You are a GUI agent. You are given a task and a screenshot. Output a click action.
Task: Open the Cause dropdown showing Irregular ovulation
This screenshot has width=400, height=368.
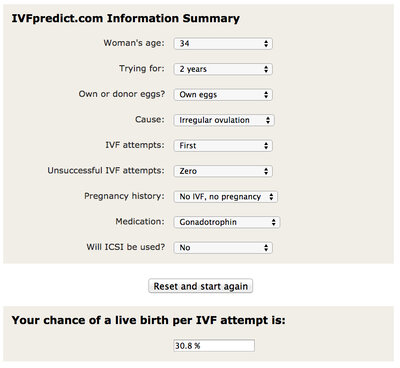(x=224, y=120)
